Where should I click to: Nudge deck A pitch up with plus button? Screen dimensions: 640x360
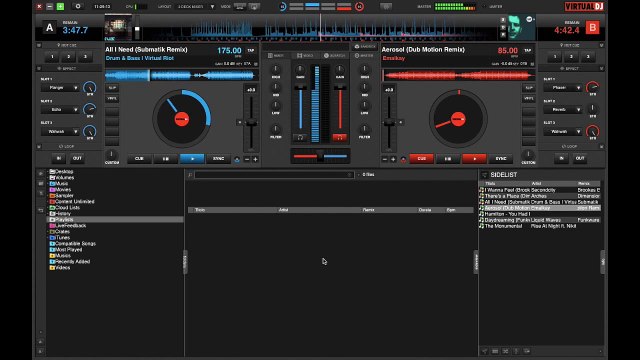click(256, 159)
